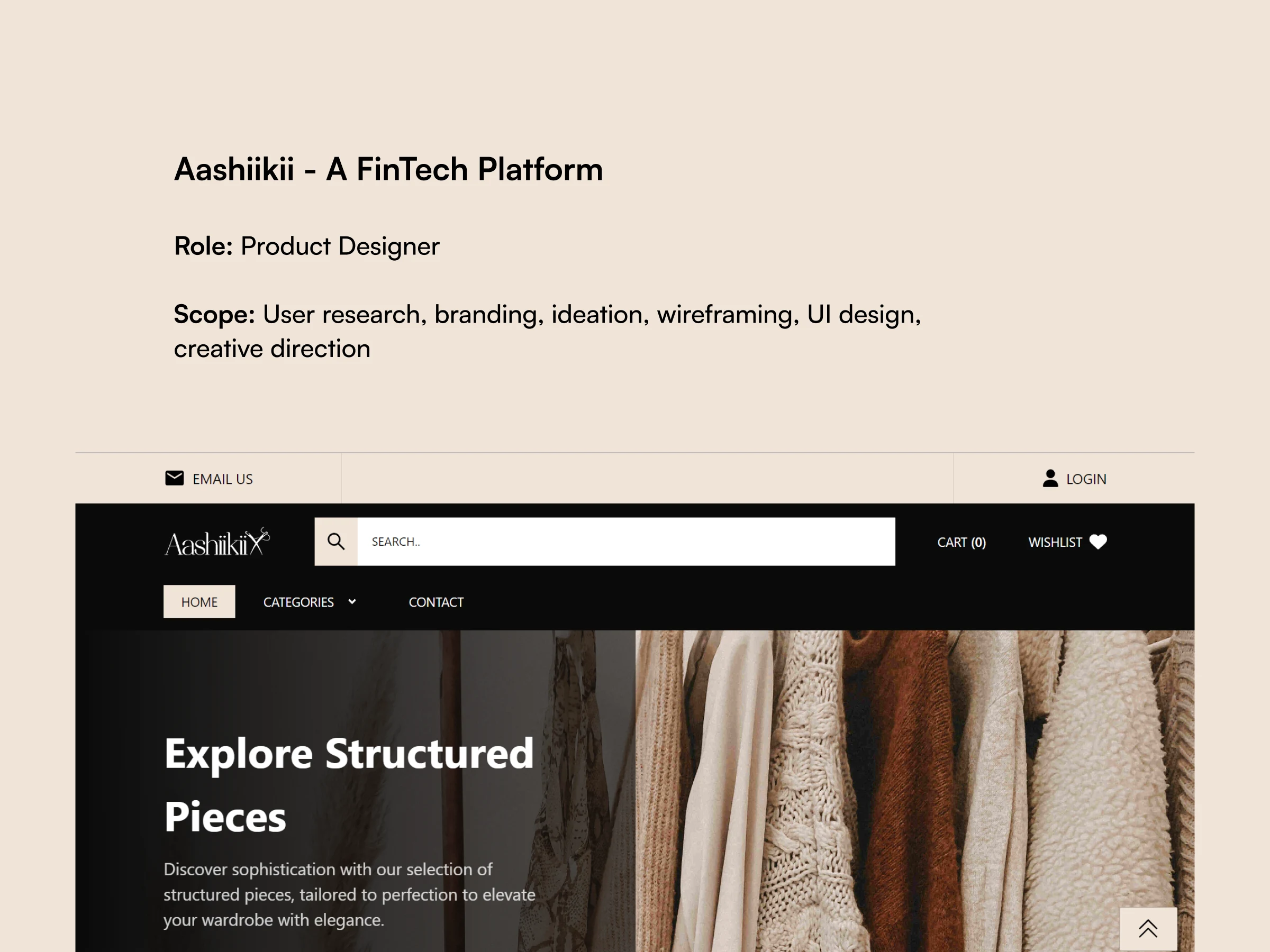The image size is (1270, 952).
Task: Click the wishlist heart icon
Action: point(1098,542)
